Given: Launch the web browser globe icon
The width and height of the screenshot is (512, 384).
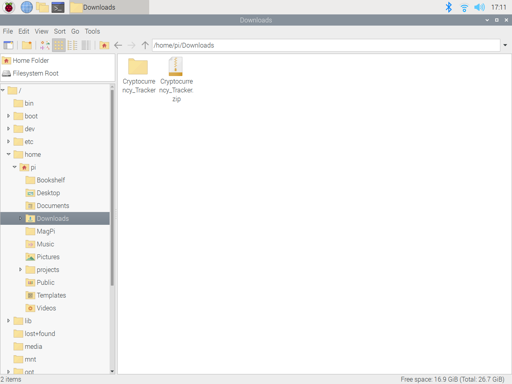Looking at the screenshot, I should [27, 7].
